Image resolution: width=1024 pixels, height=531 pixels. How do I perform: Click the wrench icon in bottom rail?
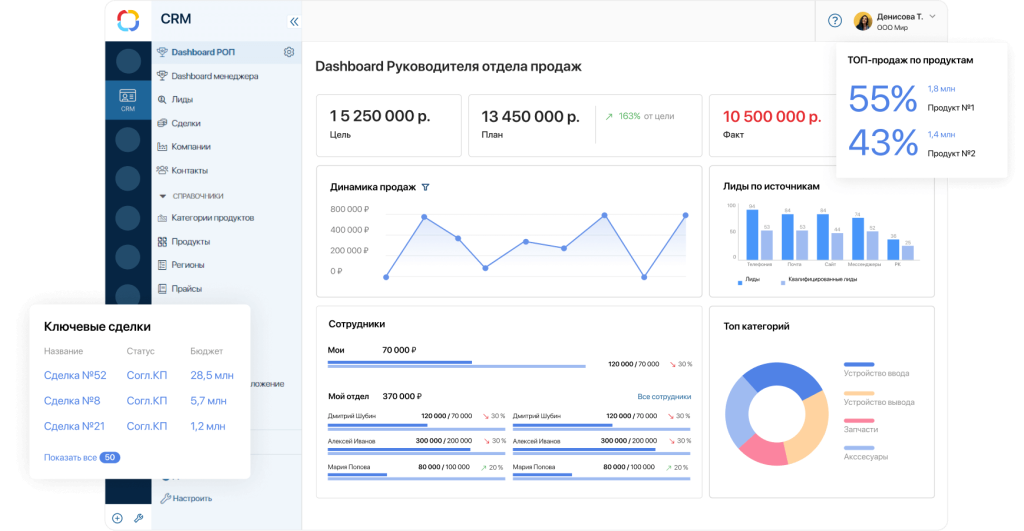coord(138,518)
